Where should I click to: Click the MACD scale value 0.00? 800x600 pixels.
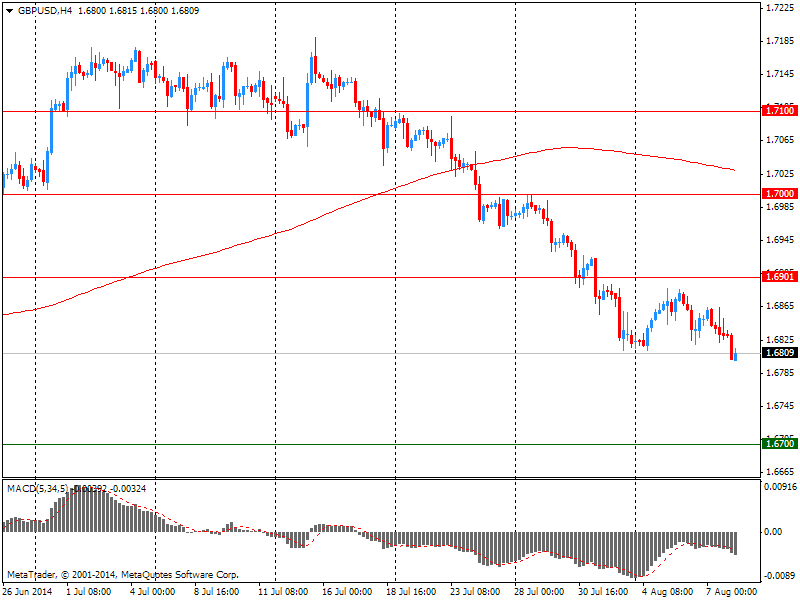tap(772, 532)
